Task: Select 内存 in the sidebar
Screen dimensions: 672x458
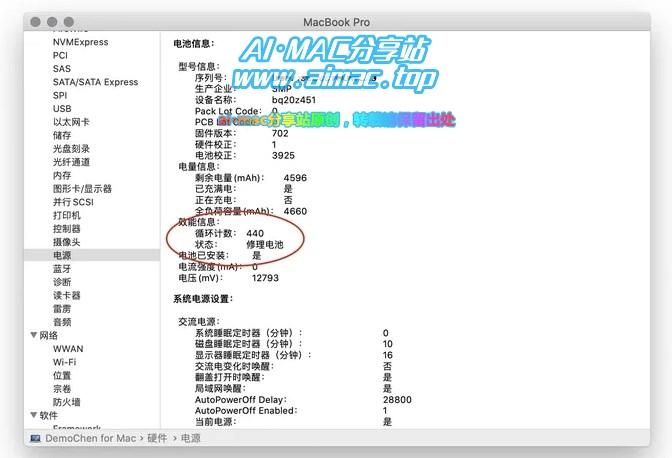Action: pyautogui.click(x=62, y=175)
